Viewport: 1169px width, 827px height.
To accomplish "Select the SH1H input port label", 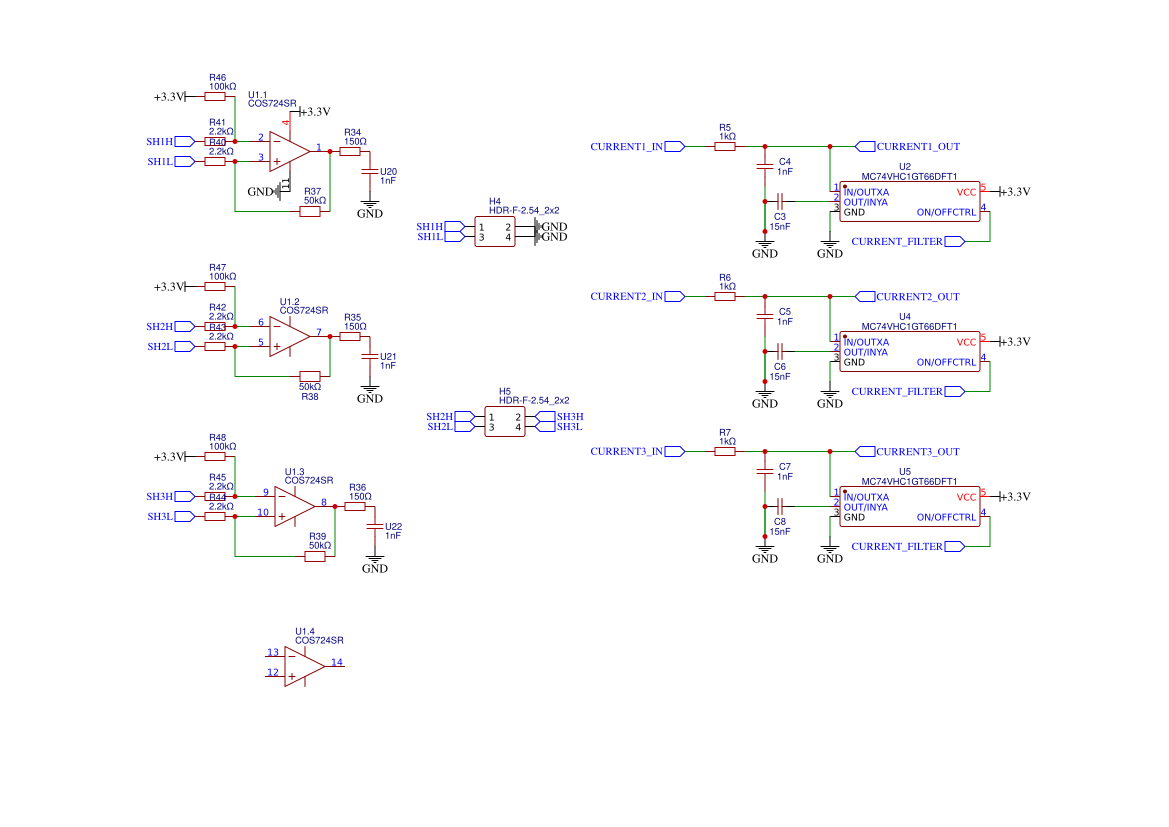I will coord(160,141).
